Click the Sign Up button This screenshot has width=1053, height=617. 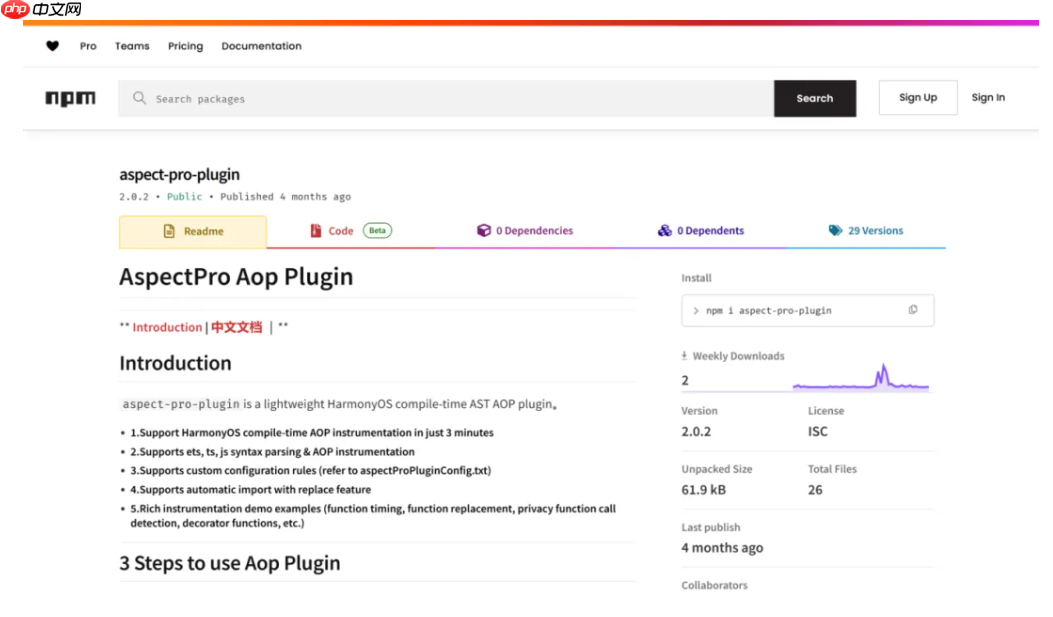[x=917, y=98]
